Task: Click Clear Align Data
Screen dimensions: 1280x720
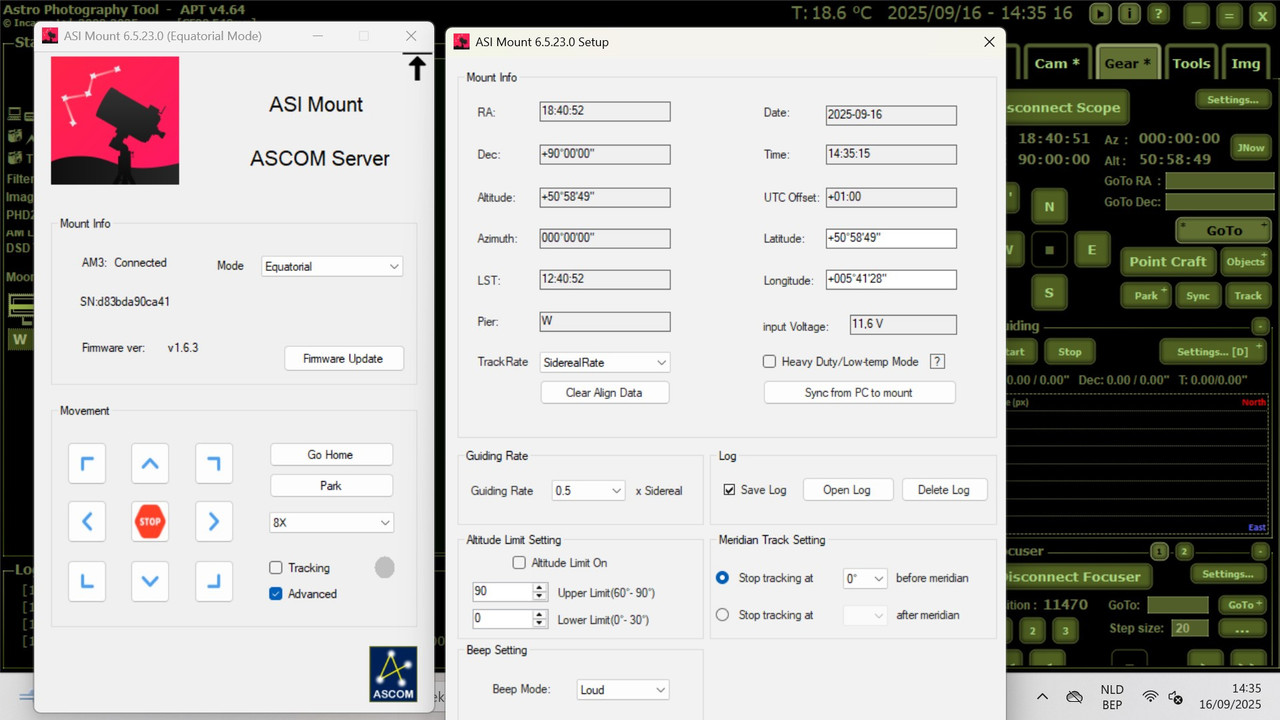Action: click(x=604, y=393)
